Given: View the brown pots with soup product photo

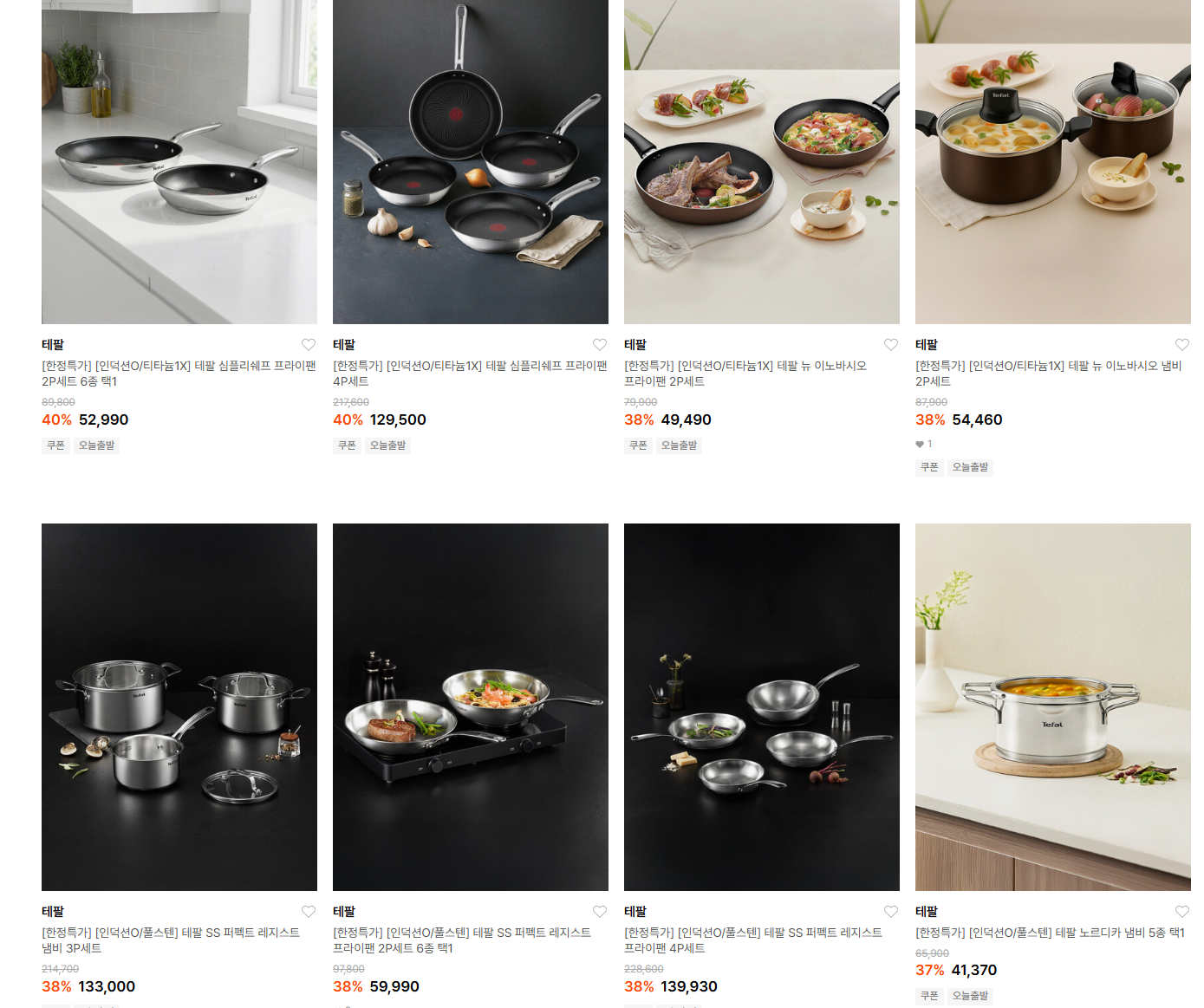Looking at the screenshot, I should [1053, 162].
